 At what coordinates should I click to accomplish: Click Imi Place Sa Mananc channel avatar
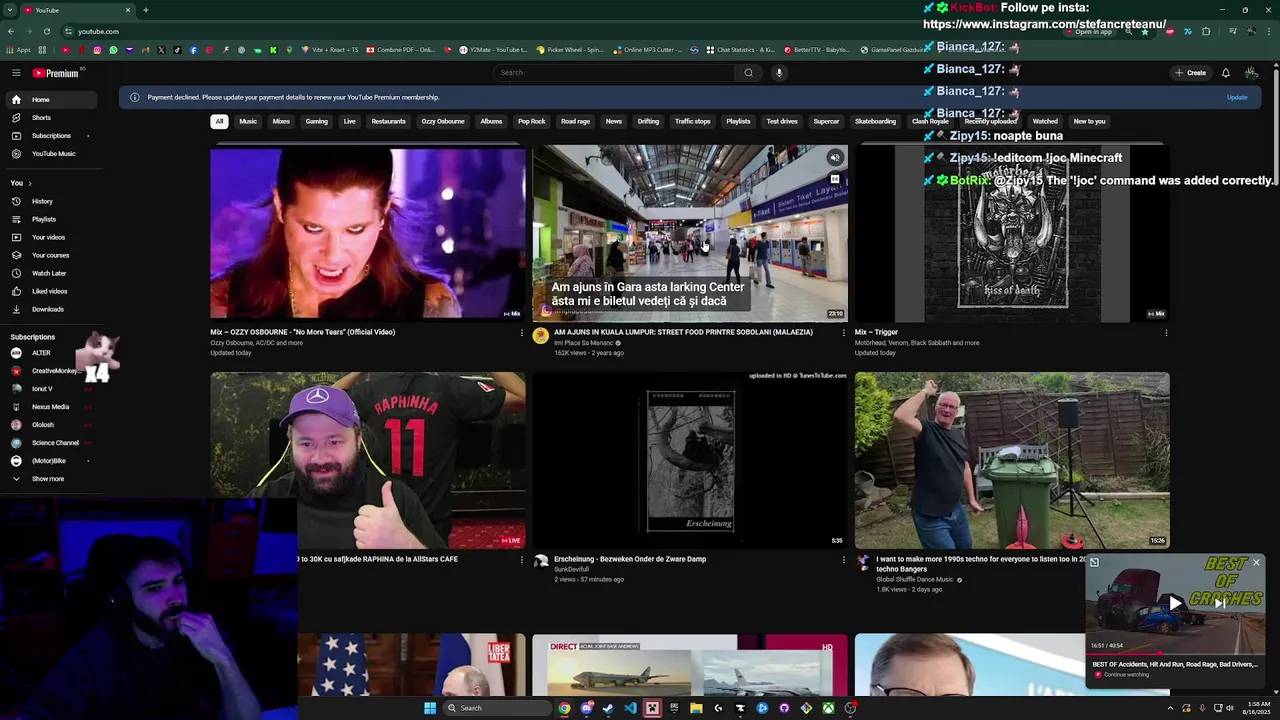coord(541,336)
